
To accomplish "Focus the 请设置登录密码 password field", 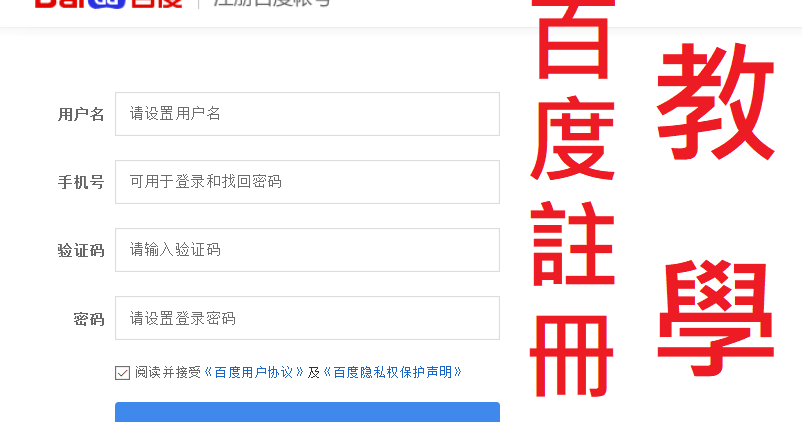I will click(307, 318).
